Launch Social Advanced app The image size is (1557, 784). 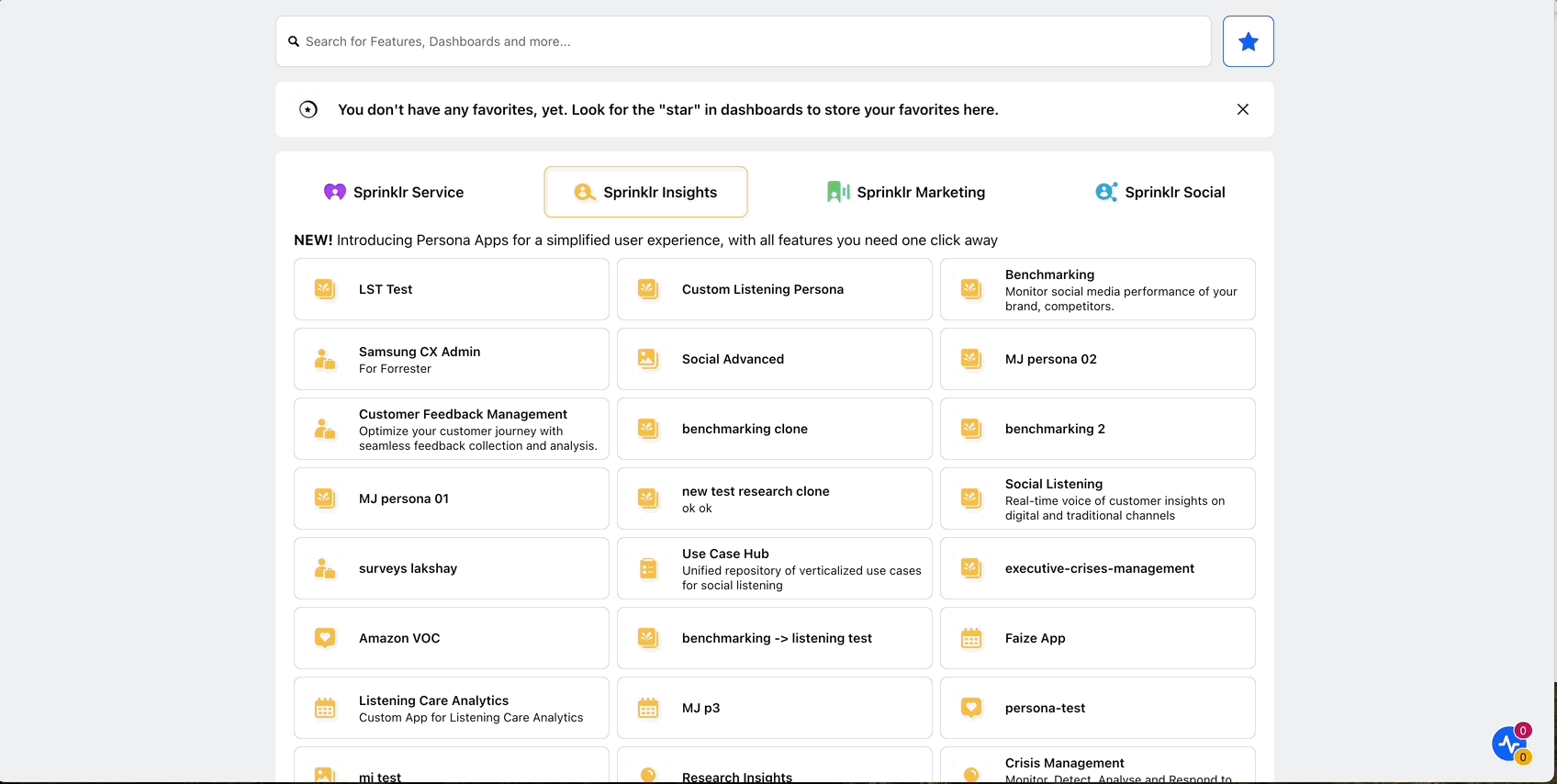(x=733, y=359)
